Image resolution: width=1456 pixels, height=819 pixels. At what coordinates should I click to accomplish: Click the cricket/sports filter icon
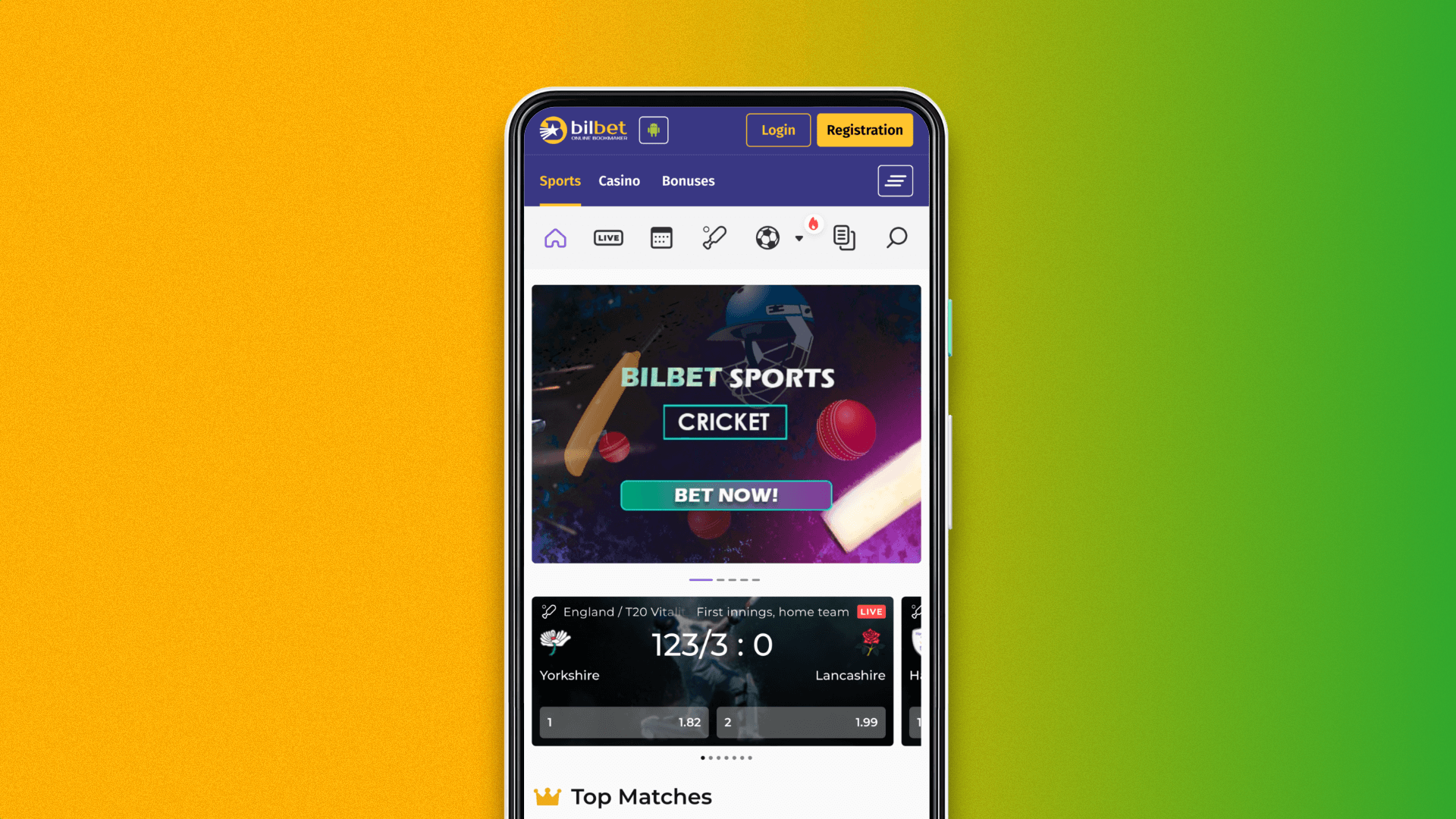point(714,237)
